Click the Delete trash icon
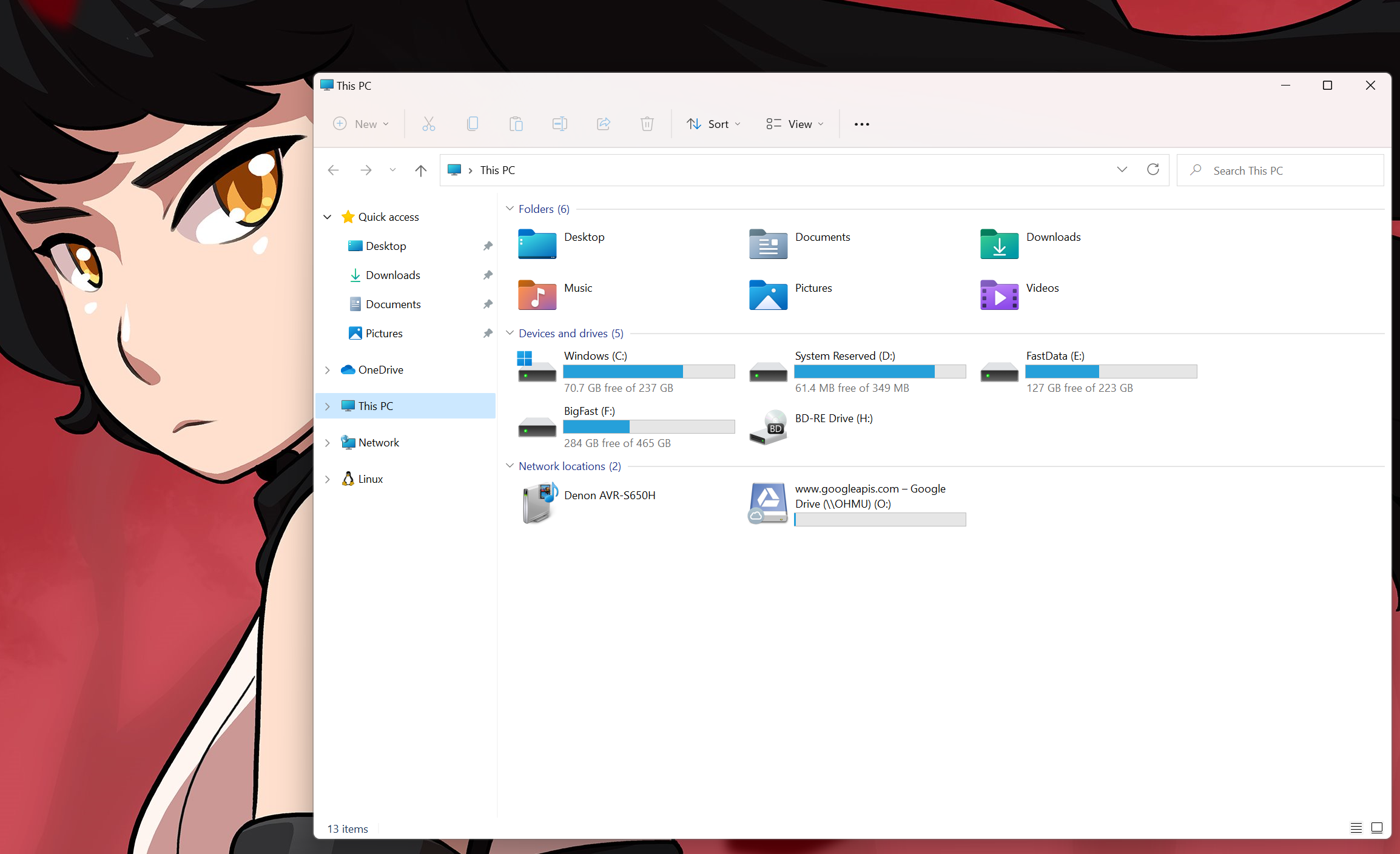The height and width of the screenshot is (854, 1400). tap(647, 124)
